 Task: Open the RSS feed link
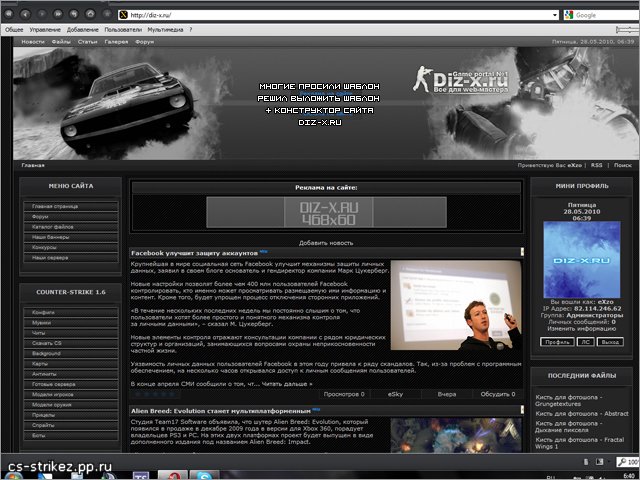coord(596,165)
